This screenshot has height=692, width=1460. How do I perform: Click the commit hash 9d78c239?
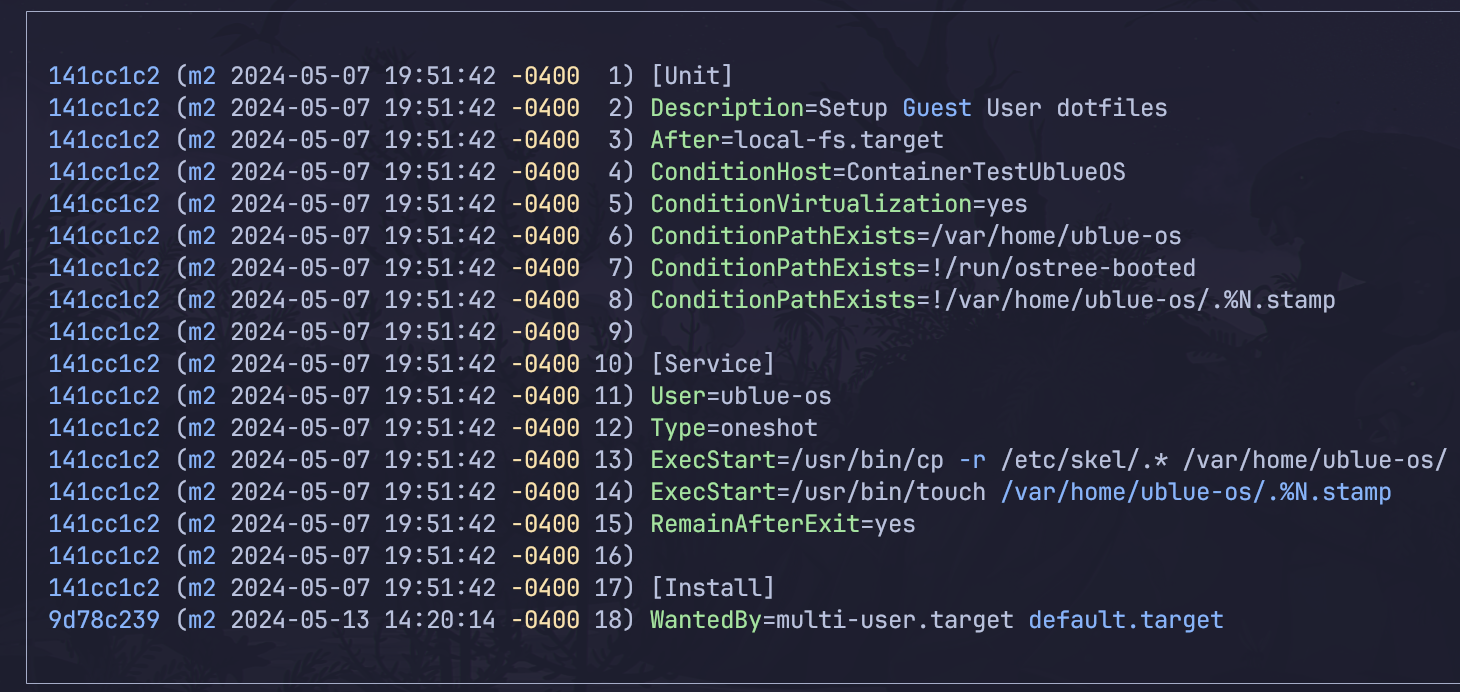104,620
